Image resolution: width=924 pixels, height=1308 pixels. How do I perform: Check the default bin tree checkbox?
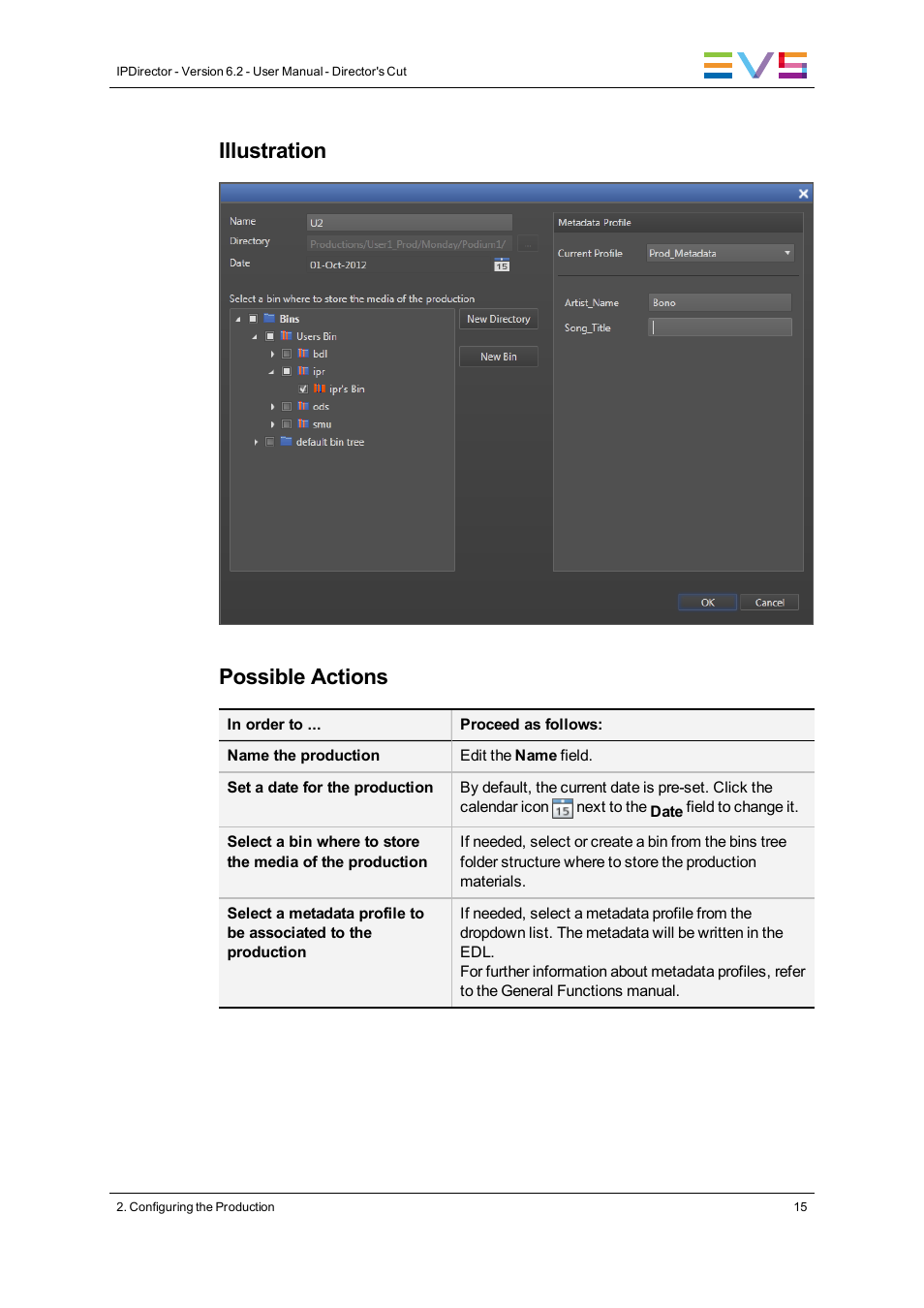click(269, 441)
